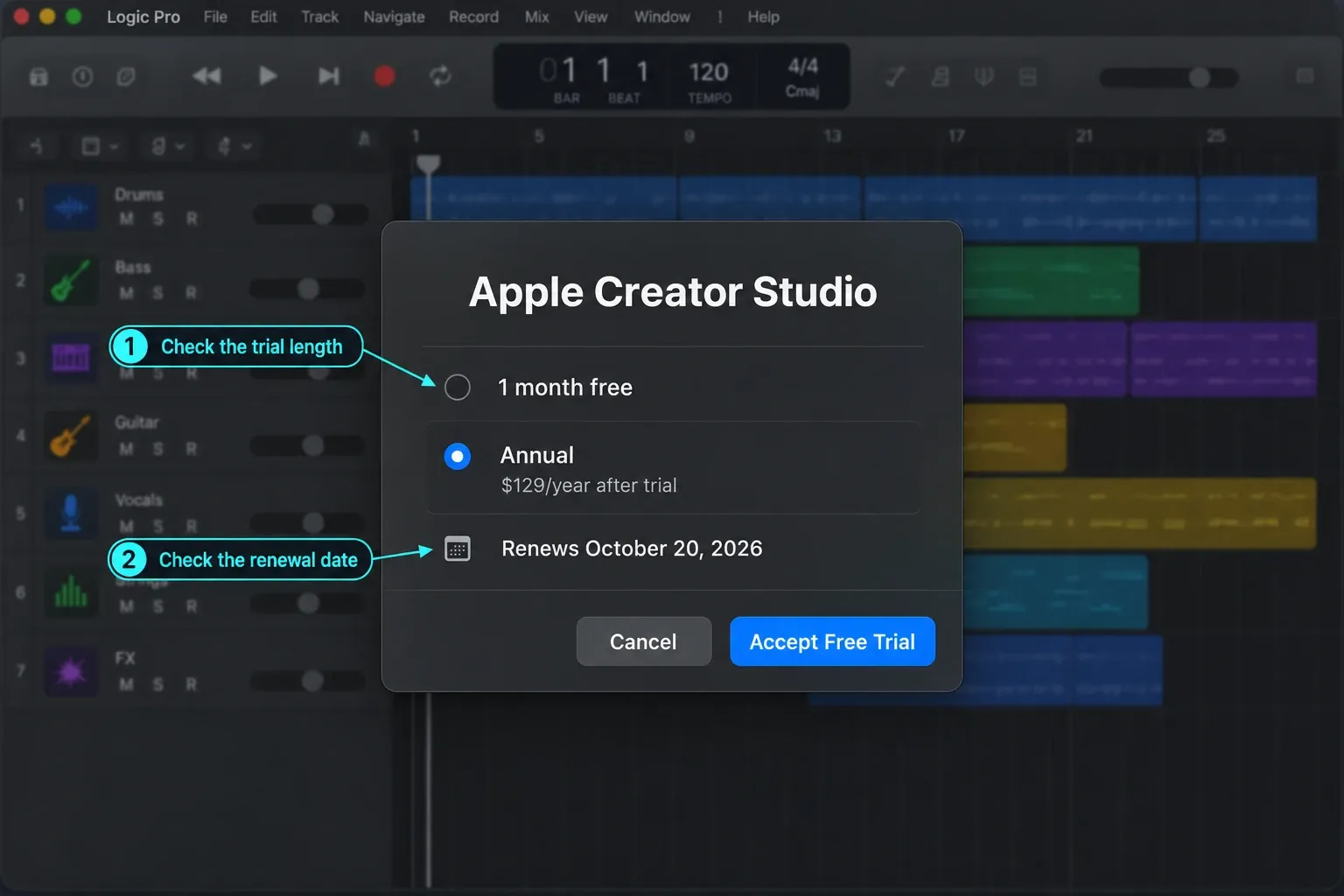Click the calendar icon beside the renewal date
Image resolution: width=1344 pixels, height=896 pixels.
pyautogui.click(x=458, y=549)
